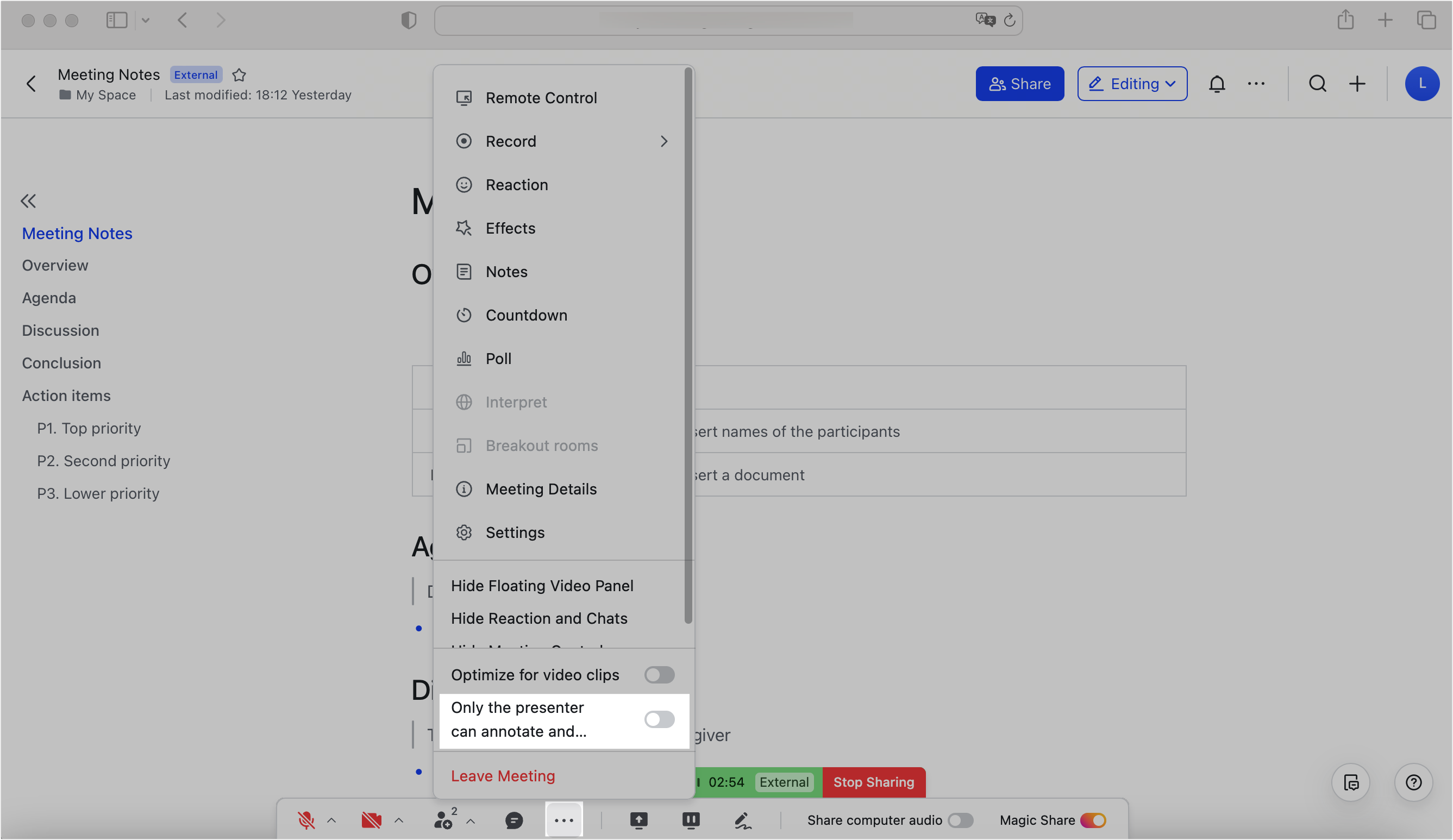Screen dimensions: 1453x840
Task: Click the Stop Sharing button
Action: pyautogui.click(x=874, y=782)
